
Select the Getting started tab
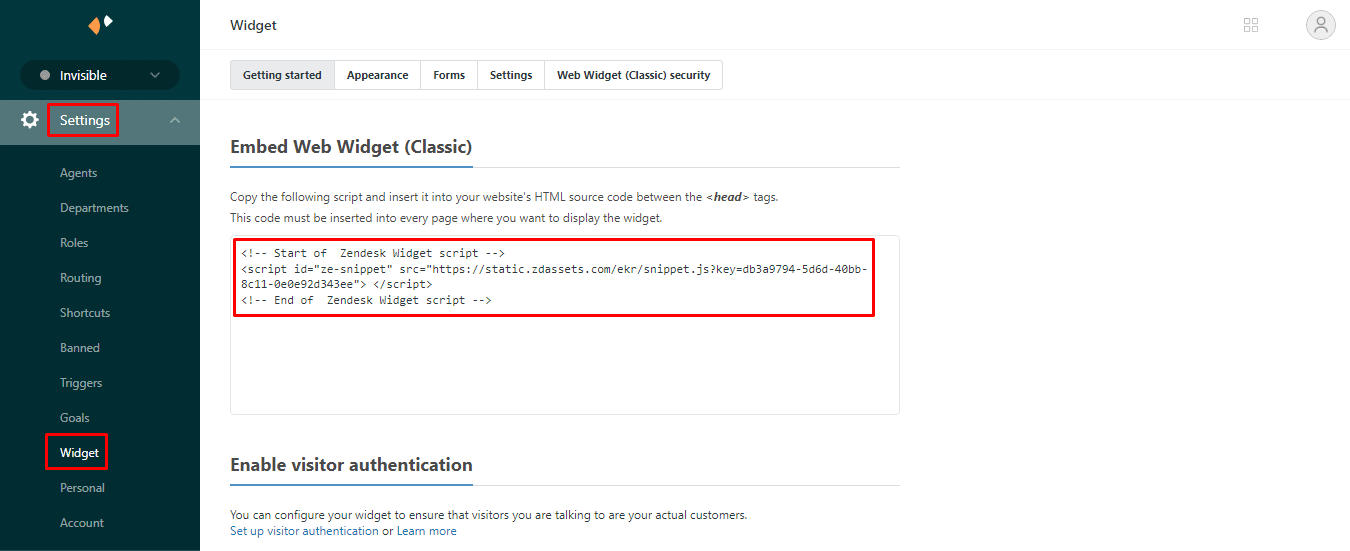282,75
